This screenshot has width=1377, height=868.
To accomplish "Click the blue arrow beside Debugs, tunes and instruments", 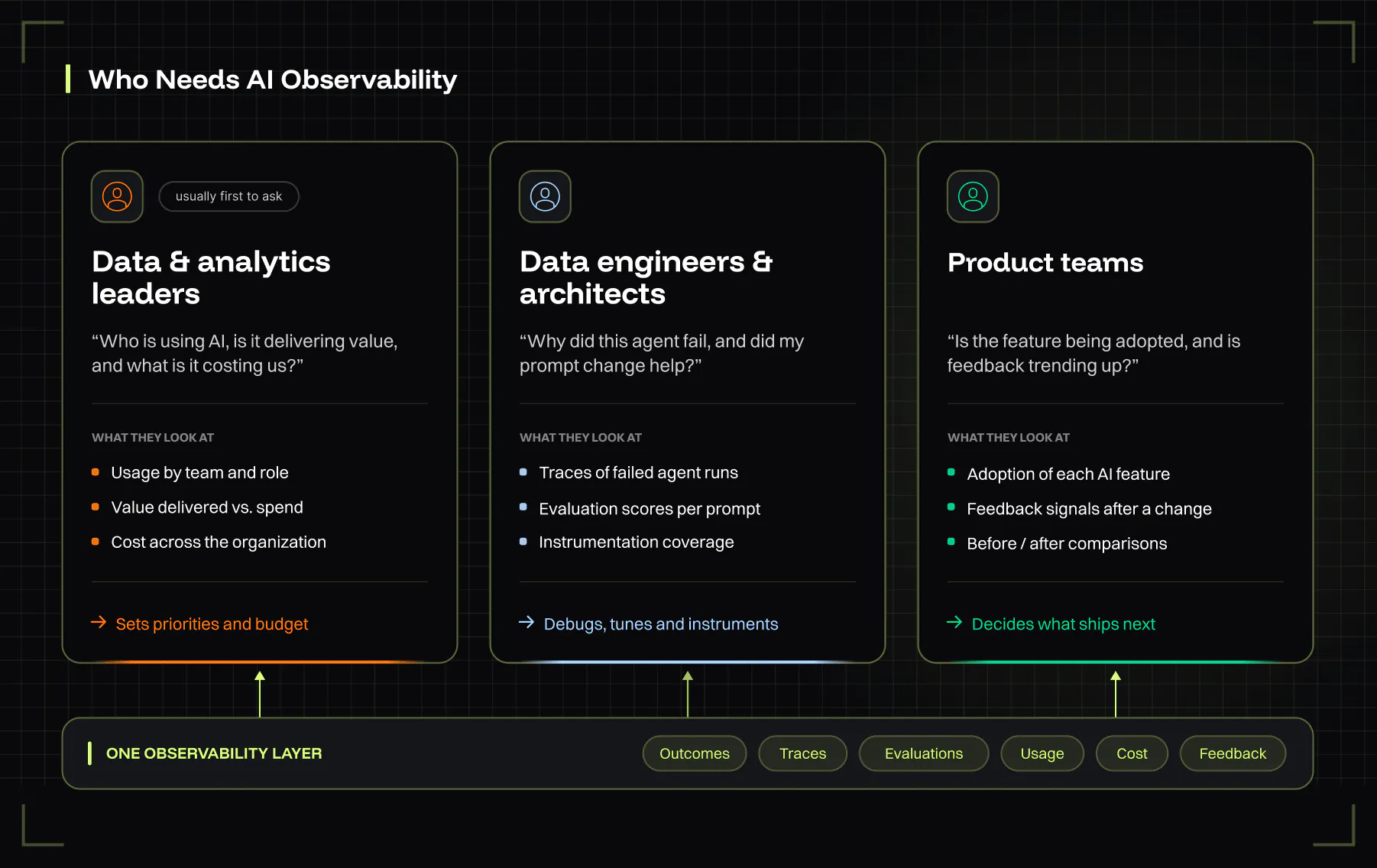I will pos(526,623).
